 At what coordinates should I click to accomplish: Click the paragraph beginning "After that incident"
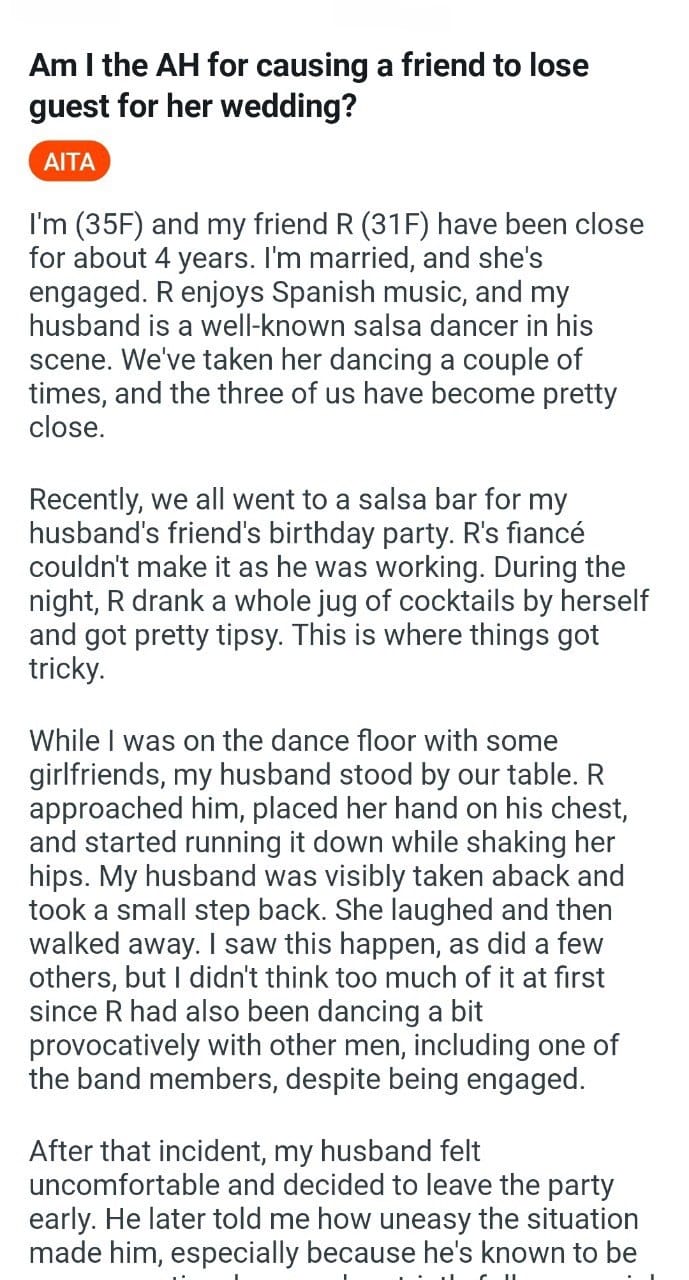(x=334, y=1206)
